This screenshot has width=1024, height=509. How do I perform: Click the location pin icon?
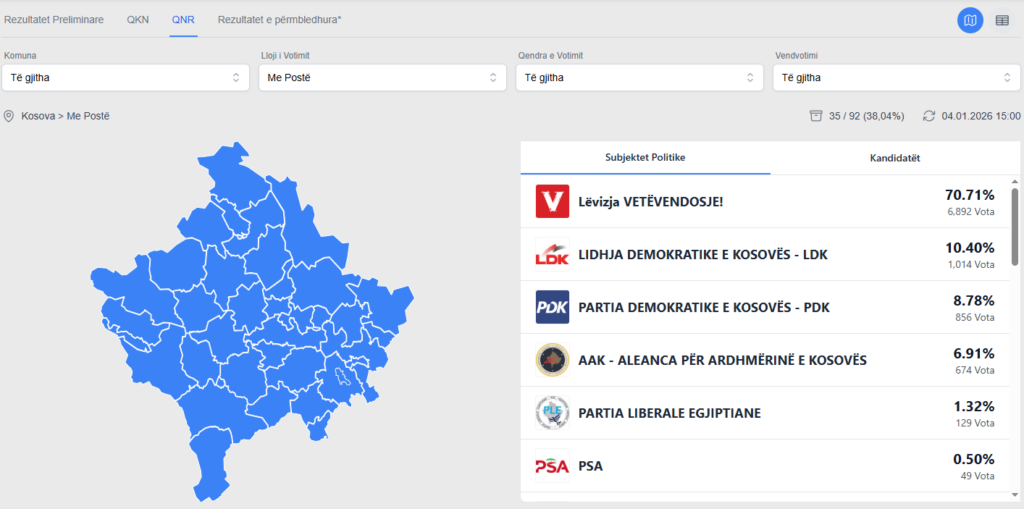click(x=9, y=116)
